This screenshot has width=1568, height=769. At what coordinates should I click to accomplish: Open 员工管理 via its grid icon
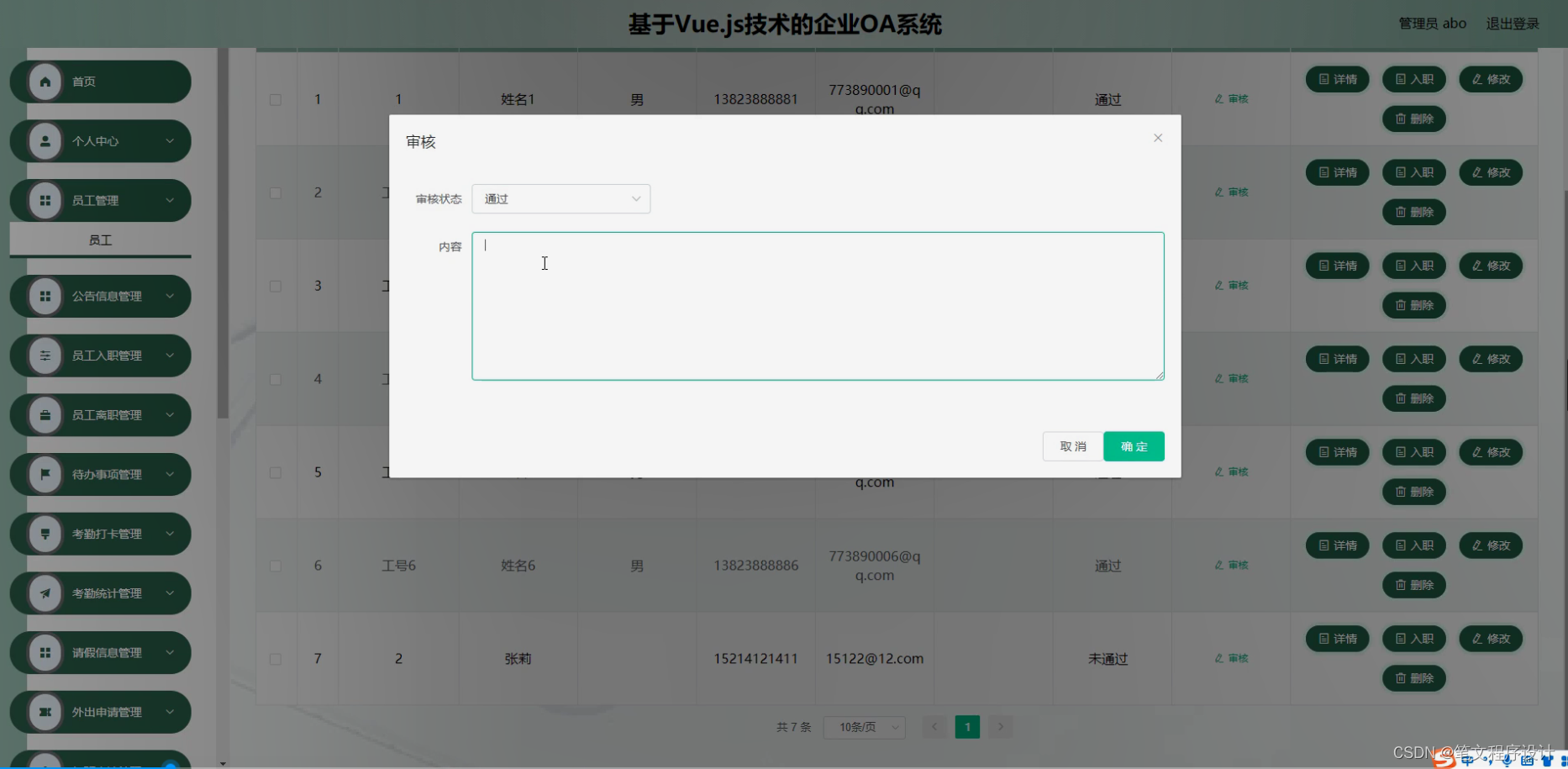point(45,200)
